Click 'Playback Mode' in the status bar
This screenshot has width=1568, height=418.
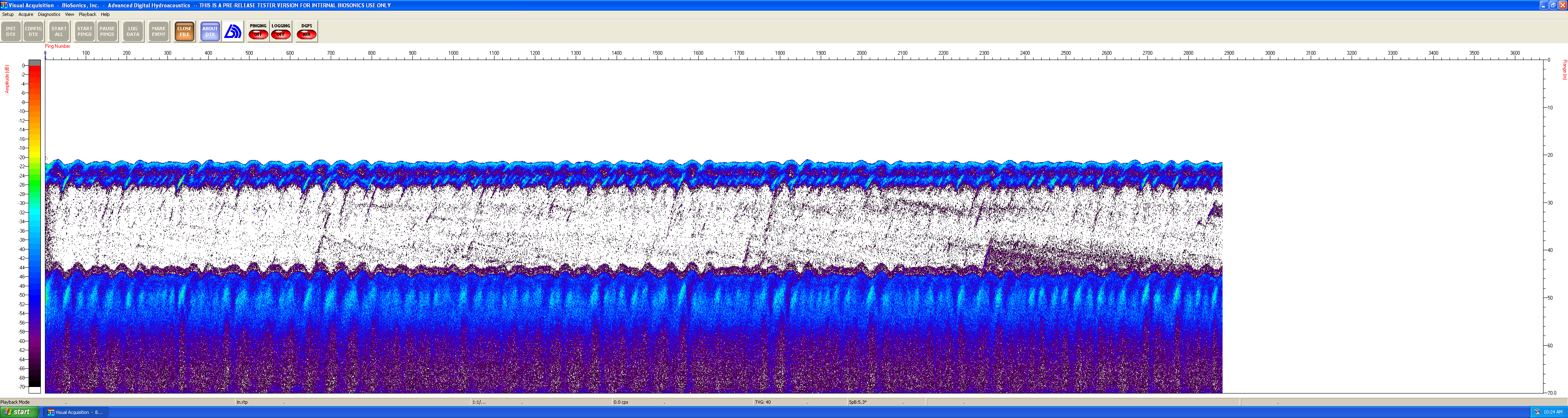coord(15,402)
